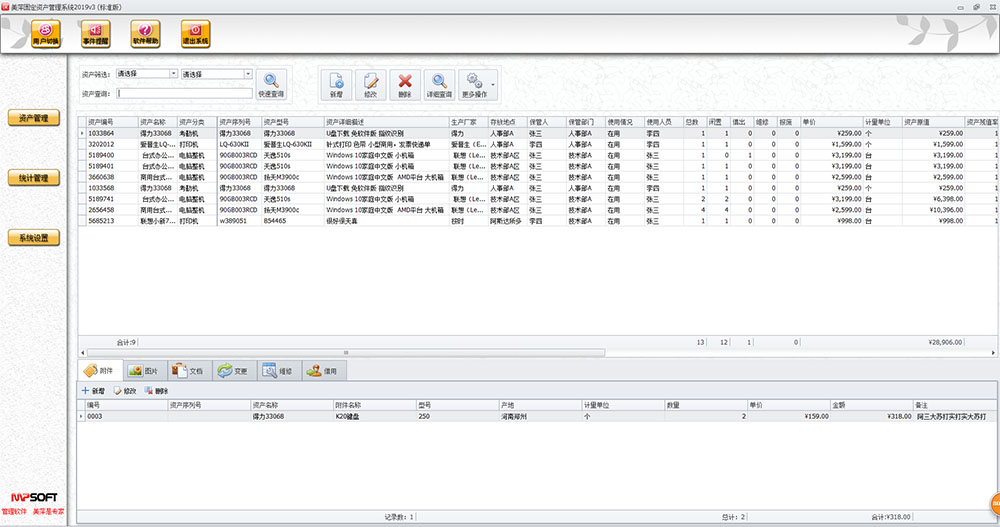This screenshot has width=1000, height=527.
Task: Click the 快速查询 quick search magnifier
Action: (x=271, y=84)
